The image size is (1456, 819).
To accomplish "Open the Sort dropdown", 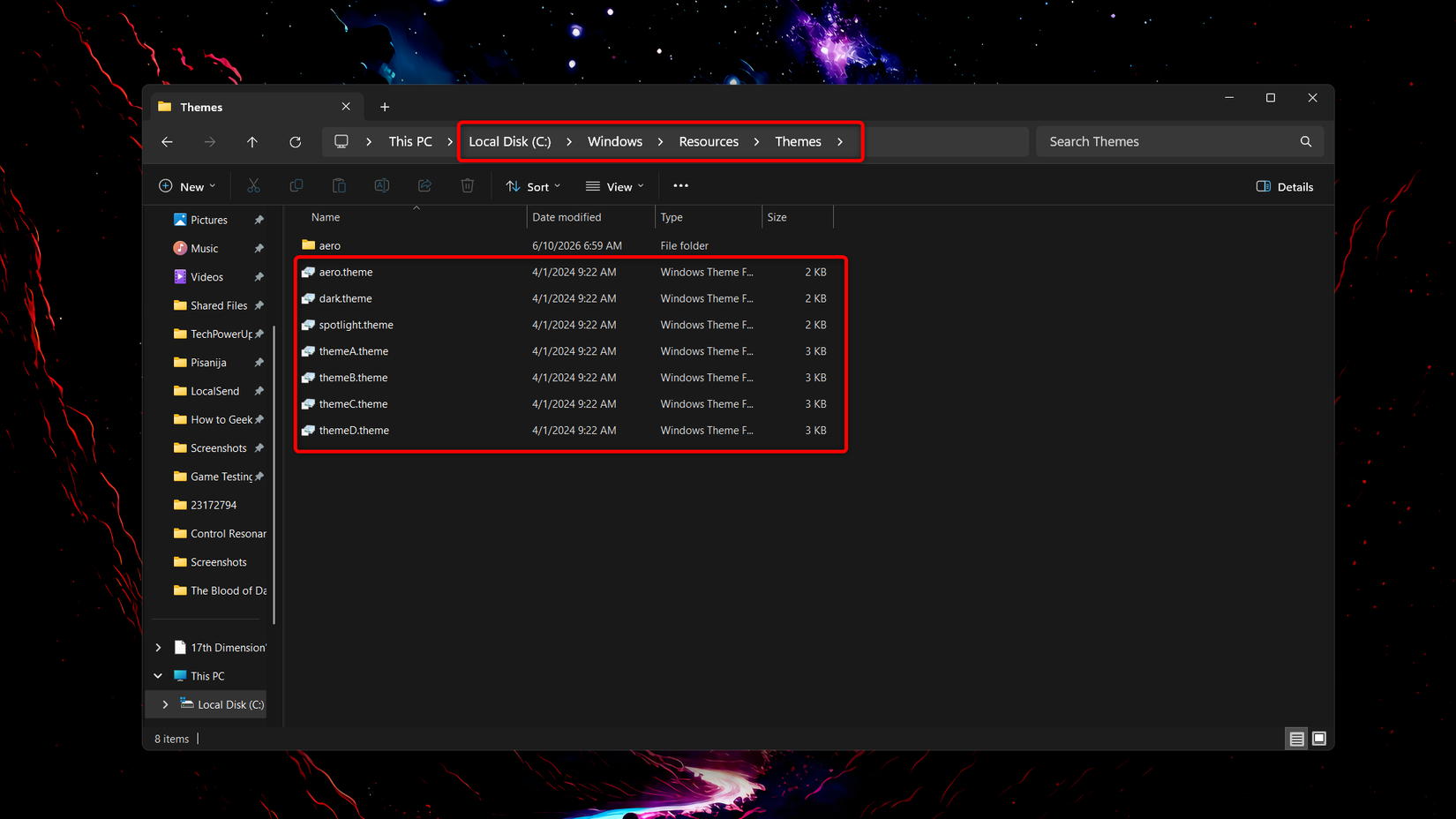I will (x=533, y=186).
